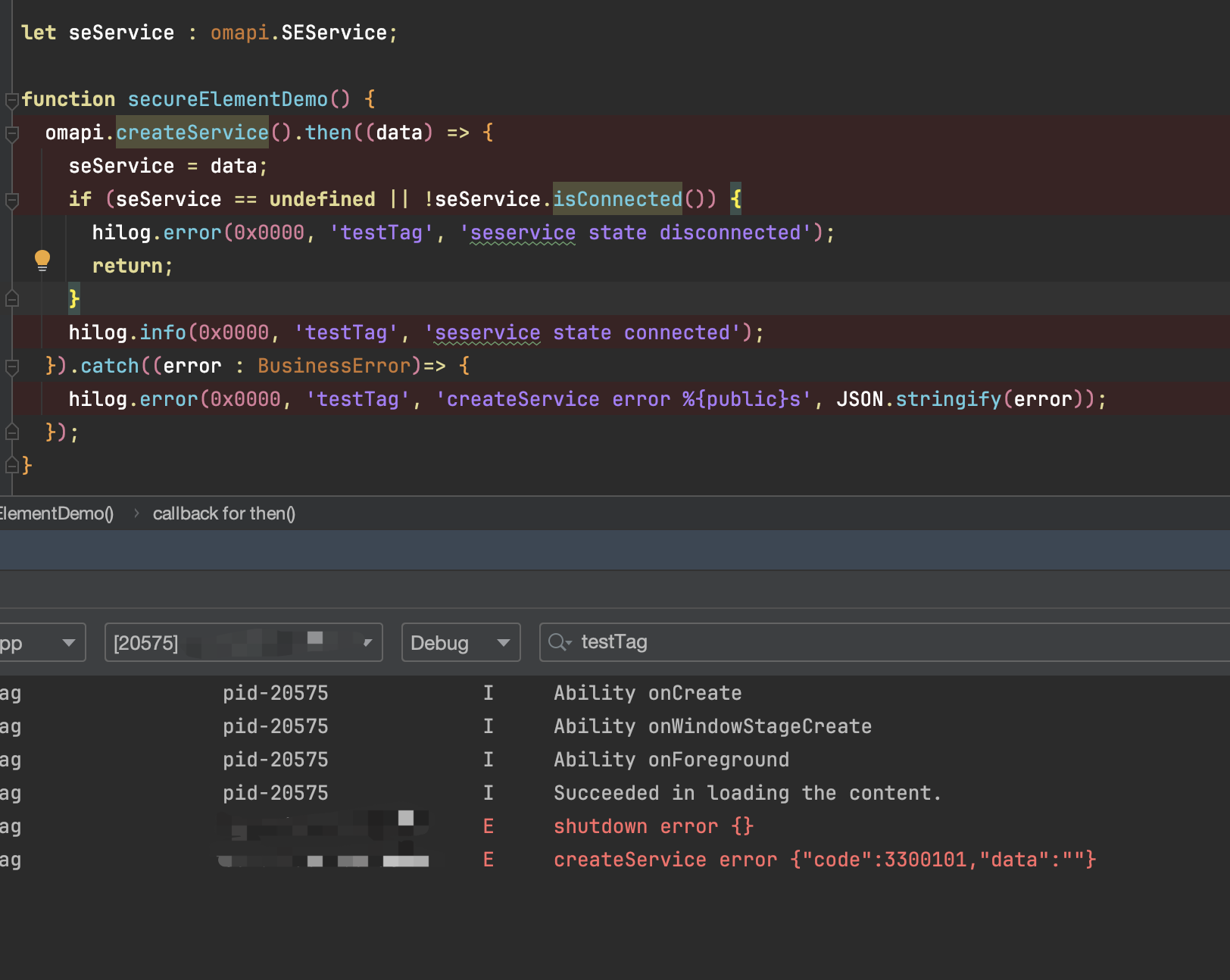
Task: Click the fold marker beside the closing }); line
Action: tap(11, 432)
